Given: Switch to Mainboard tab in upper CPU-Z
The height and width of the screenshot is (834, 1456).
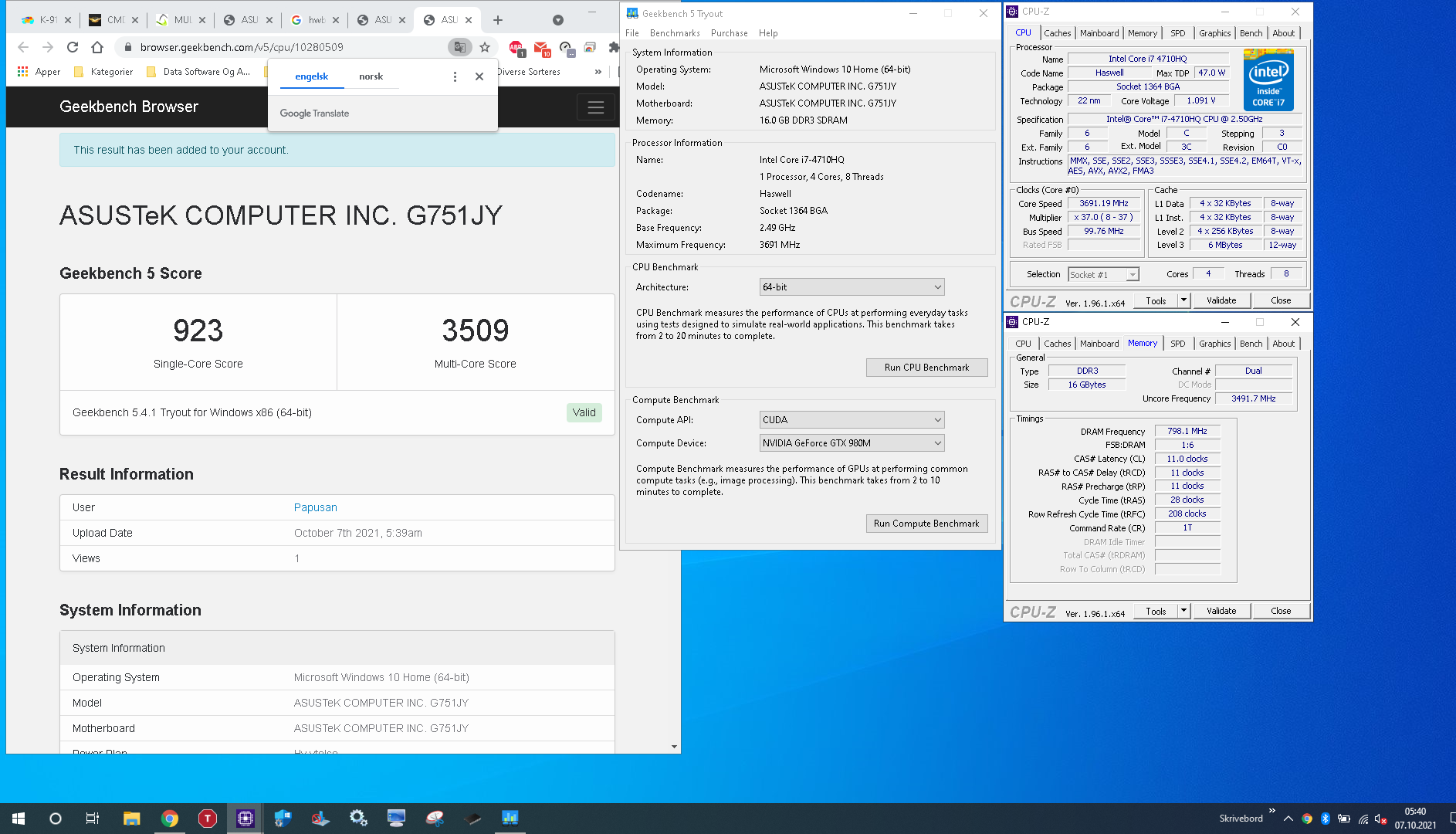Looking at the screenshot, I should [1099, 33].
